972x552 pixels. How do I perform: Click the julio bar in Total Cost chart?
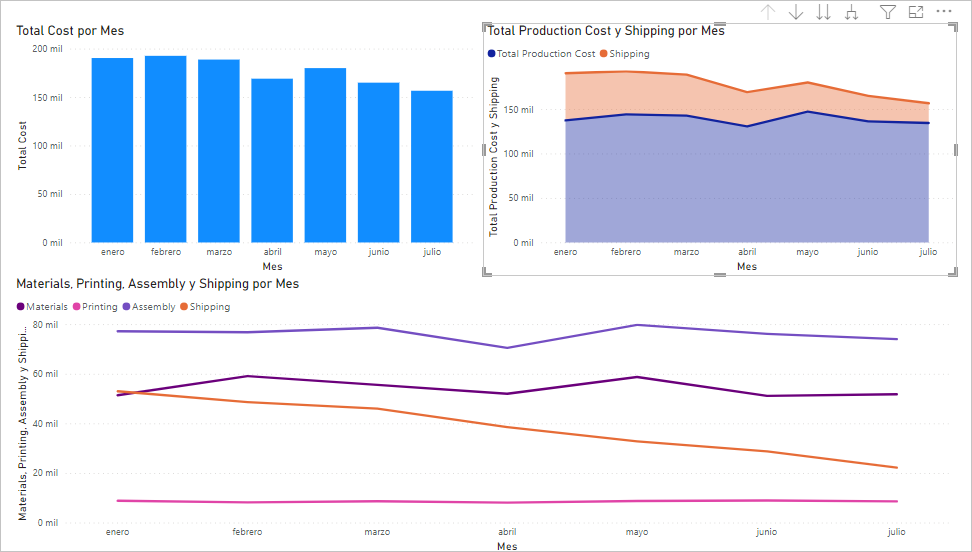pyautogui.click(x=431, y=167)
